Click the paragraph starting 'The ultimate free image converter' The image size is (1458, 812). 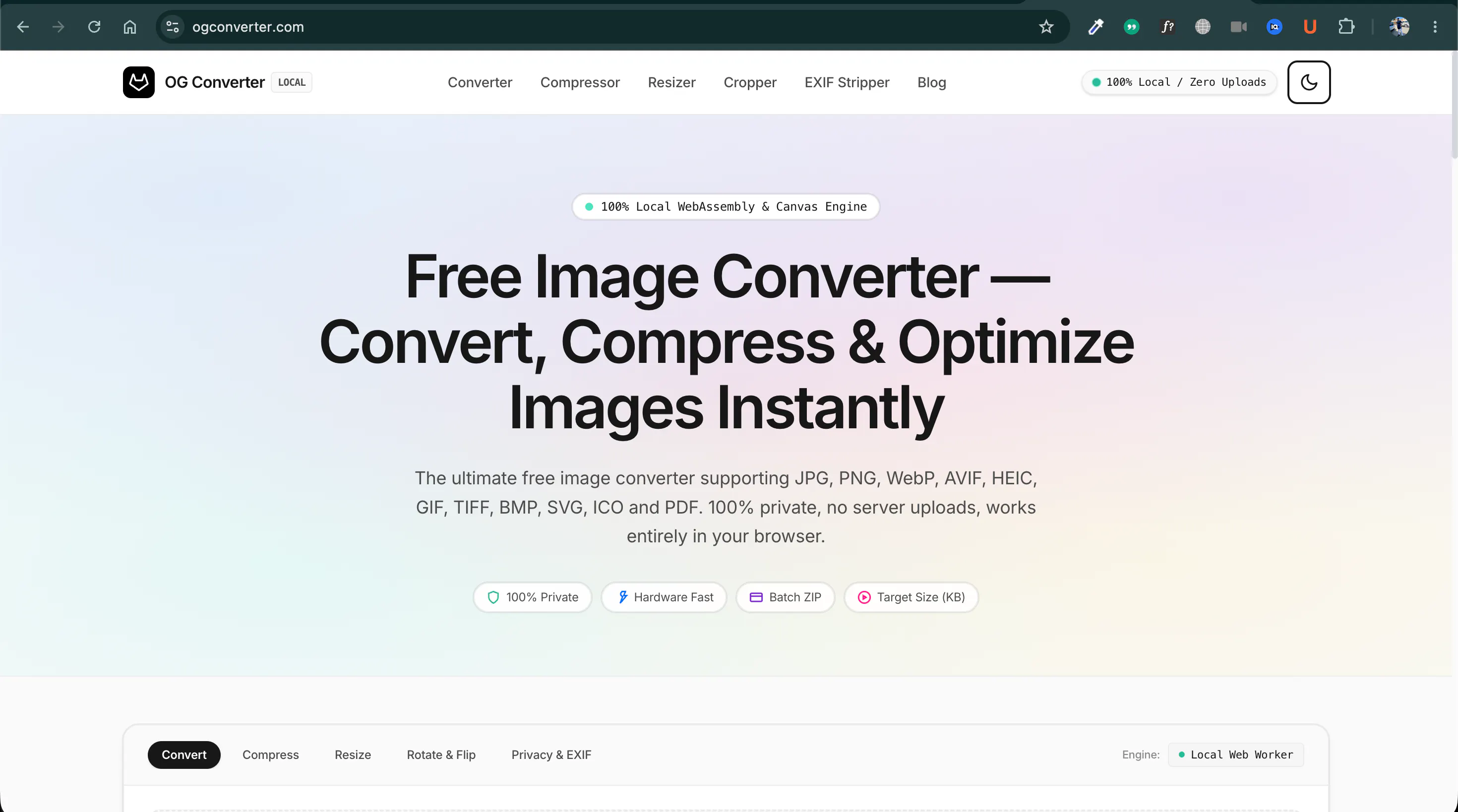(x=726, y=507)
